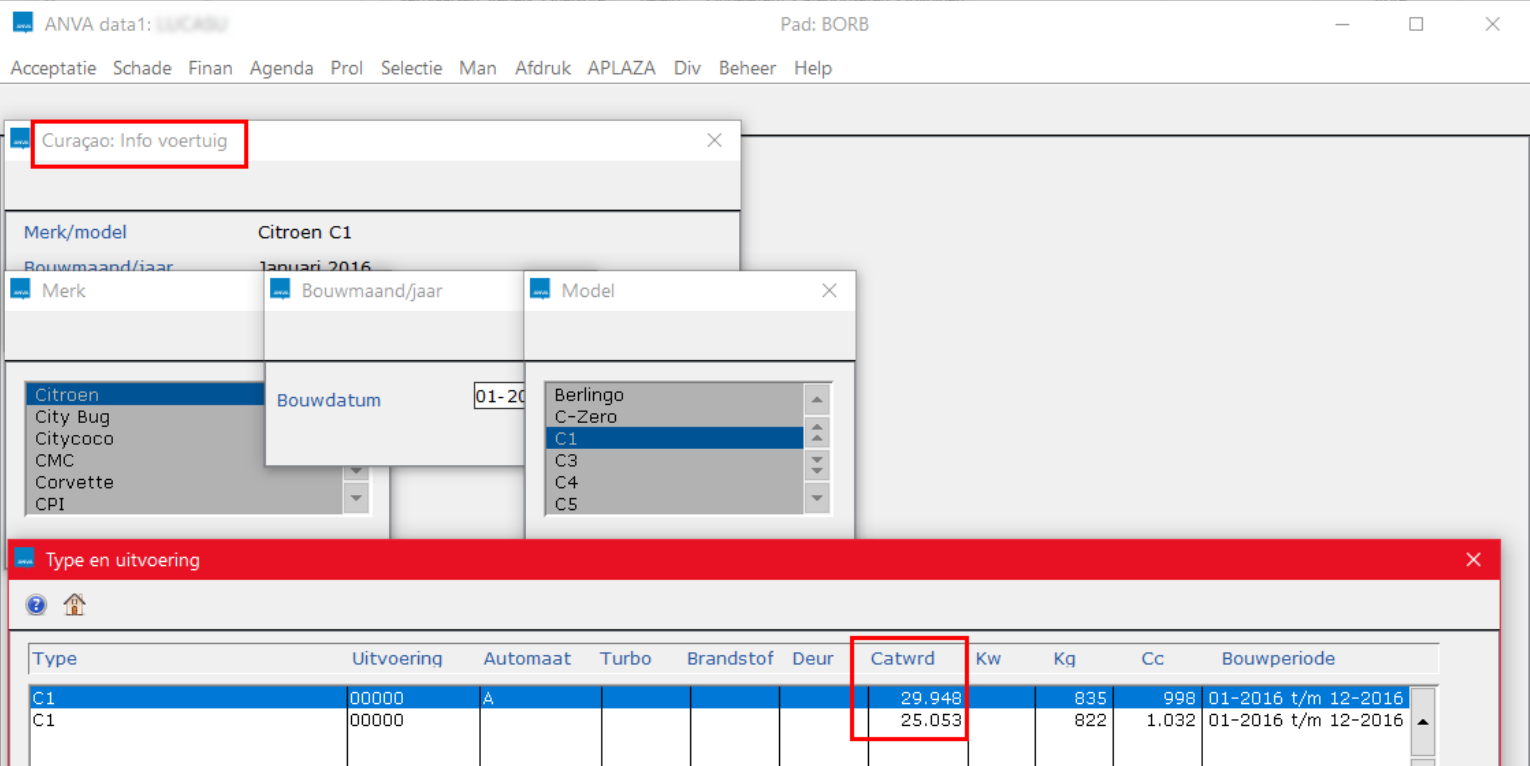Viewport: 1530px width, 766px height.
Task: Click the double up arrow in Model list
Action: pyautogui.click(x=817, y=432)
